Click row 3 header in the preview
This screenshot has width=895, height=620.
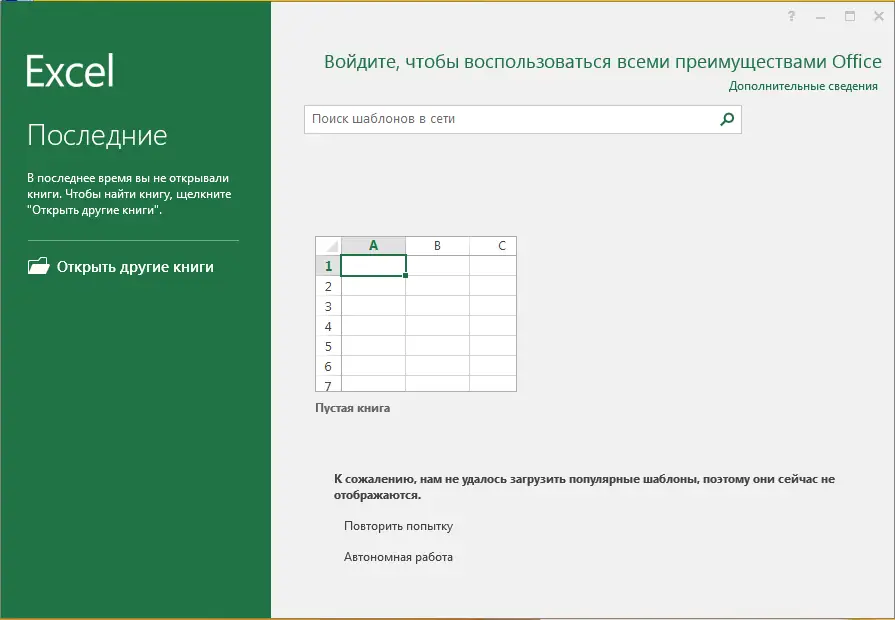[327, 305]
